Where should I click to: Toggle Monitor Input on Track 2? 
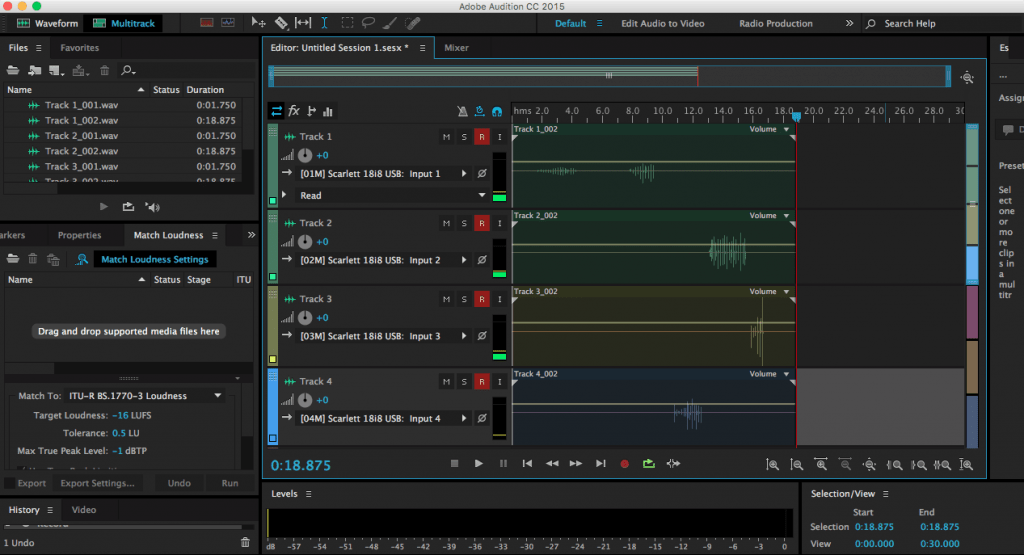coord(500,223)
